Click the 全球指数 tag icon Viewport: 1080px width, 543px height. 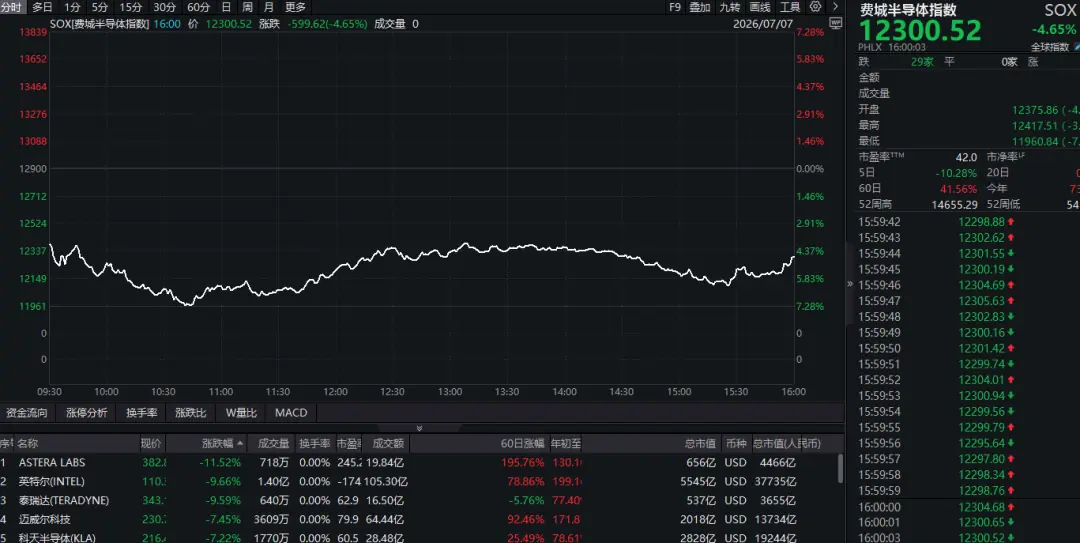click(x=1076, y=47)
